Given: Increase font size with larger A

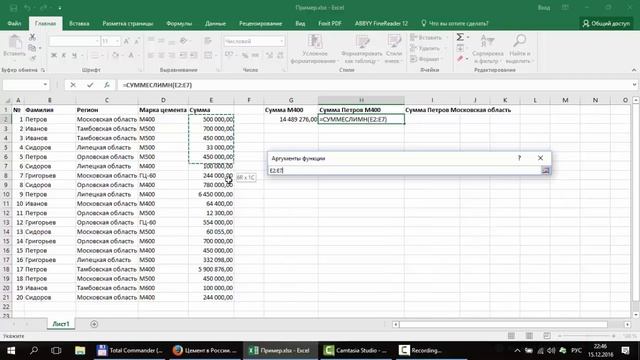Looking at the screenshot, I should (127, 41).
